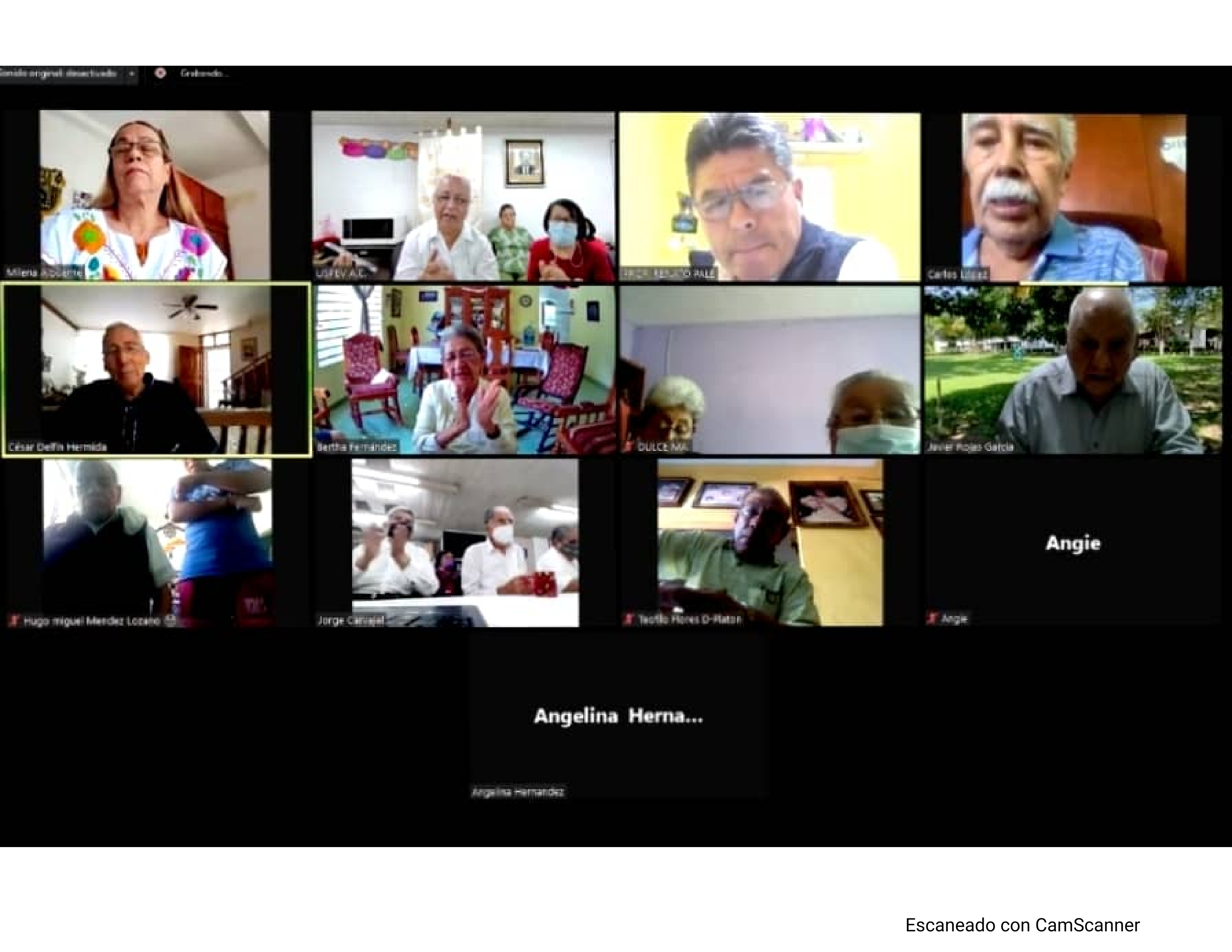Select César Delfín Hermida's highlighted video tile
The height and width of the screenshot is (952, 1232).
click(x=156, y=369)
